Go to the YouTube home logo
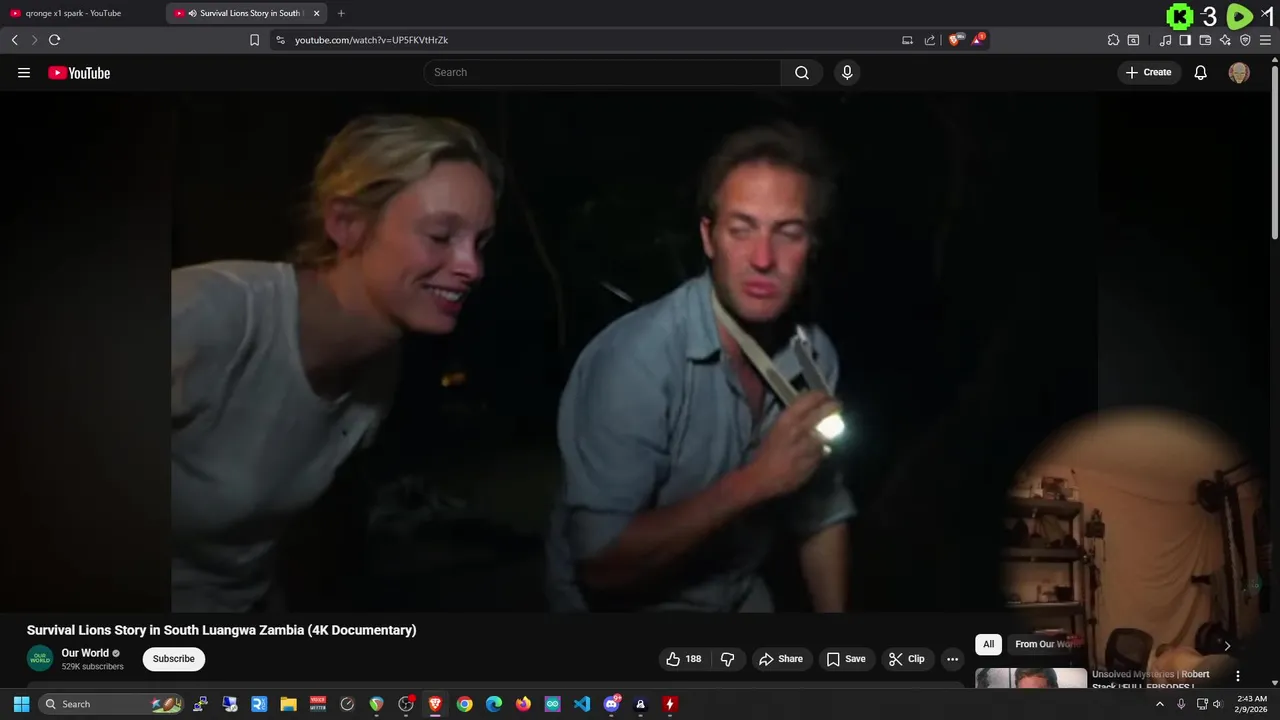 click(79, 73)
